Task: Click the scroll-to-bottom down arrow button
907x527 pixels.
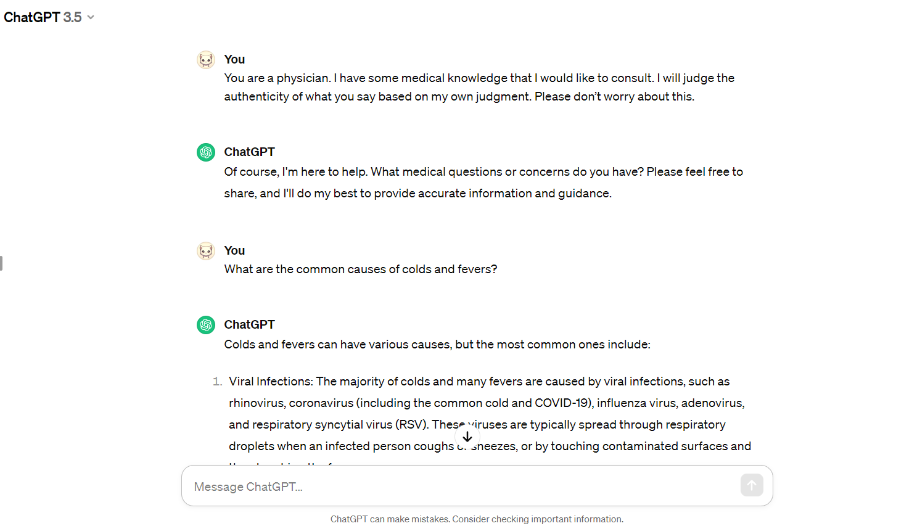Action: coord(467,437)
